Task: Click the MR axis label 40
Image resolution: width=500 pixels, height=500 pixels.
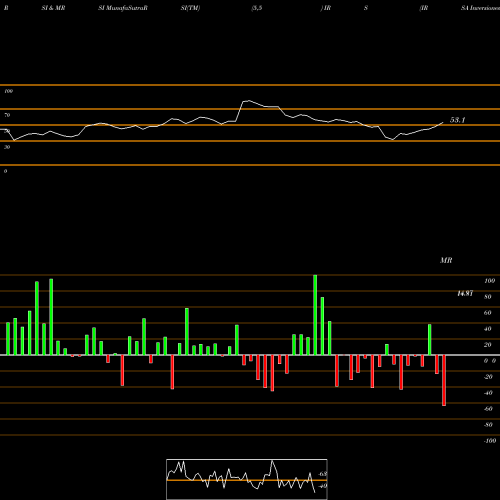Action: pos(488,329)
